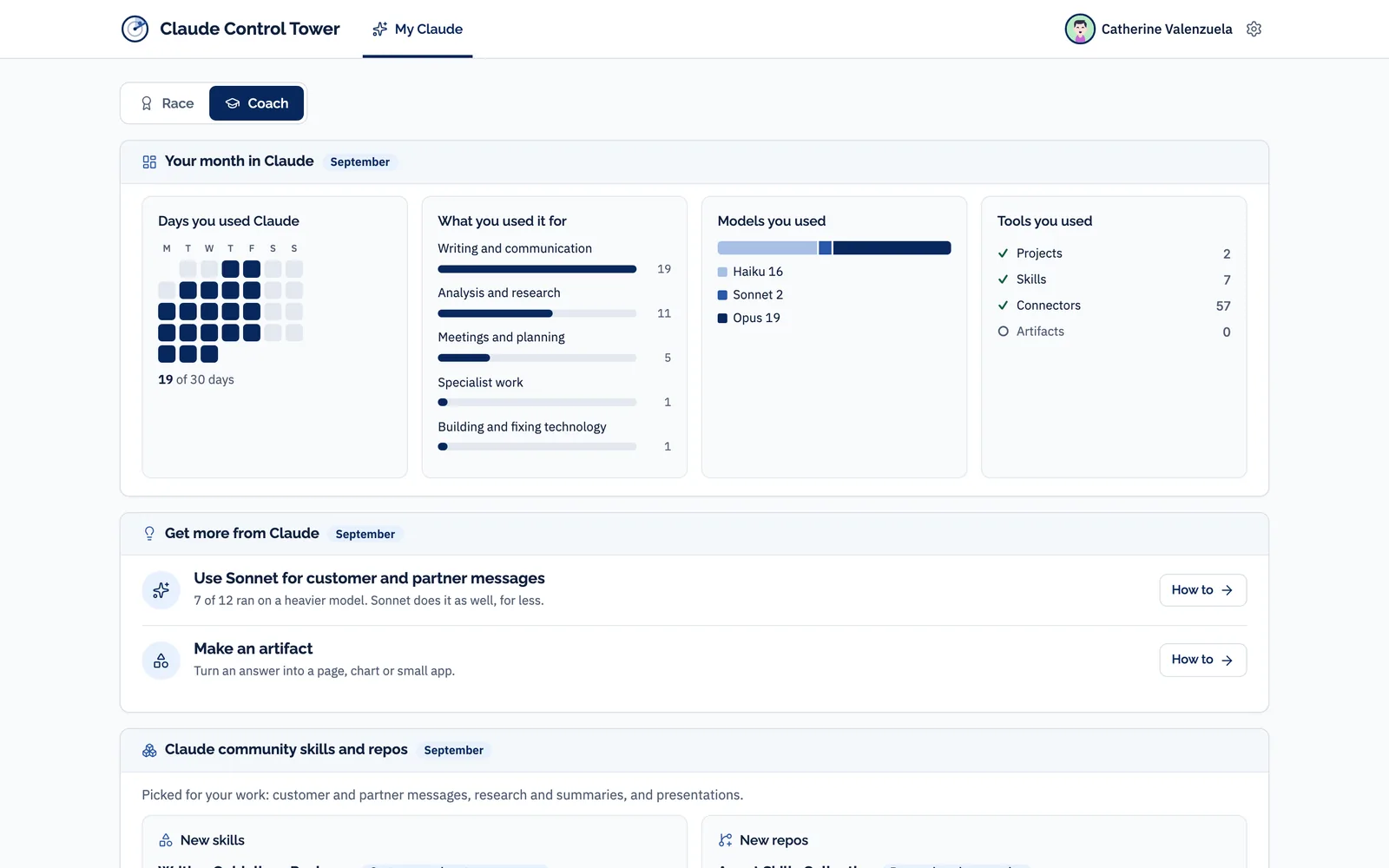Click the grid icon beside Your month in Claude
This screenshot has width=1389, height=868.
click(x=149, y=161)
